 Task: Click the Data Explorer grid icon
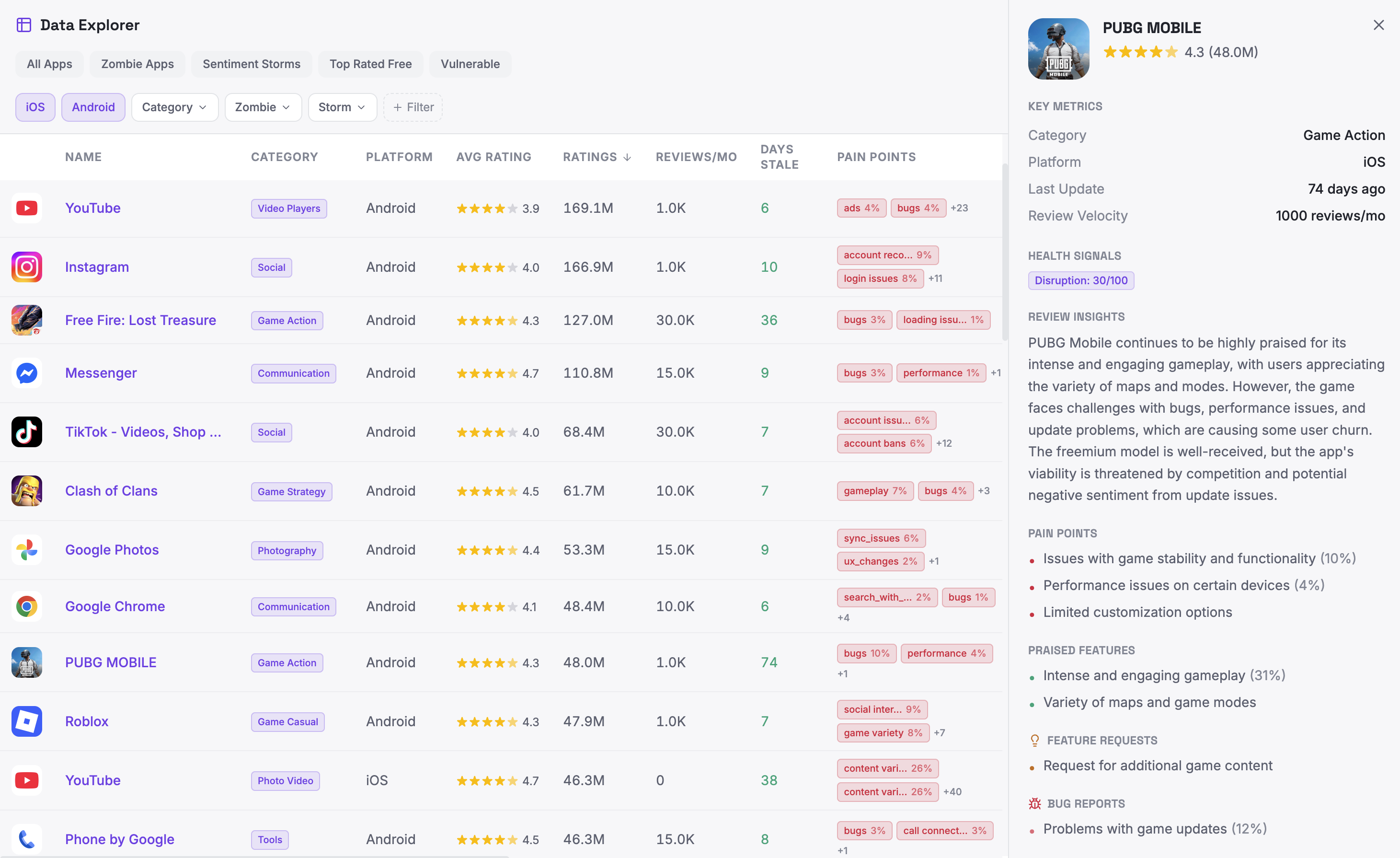point(24,25)
